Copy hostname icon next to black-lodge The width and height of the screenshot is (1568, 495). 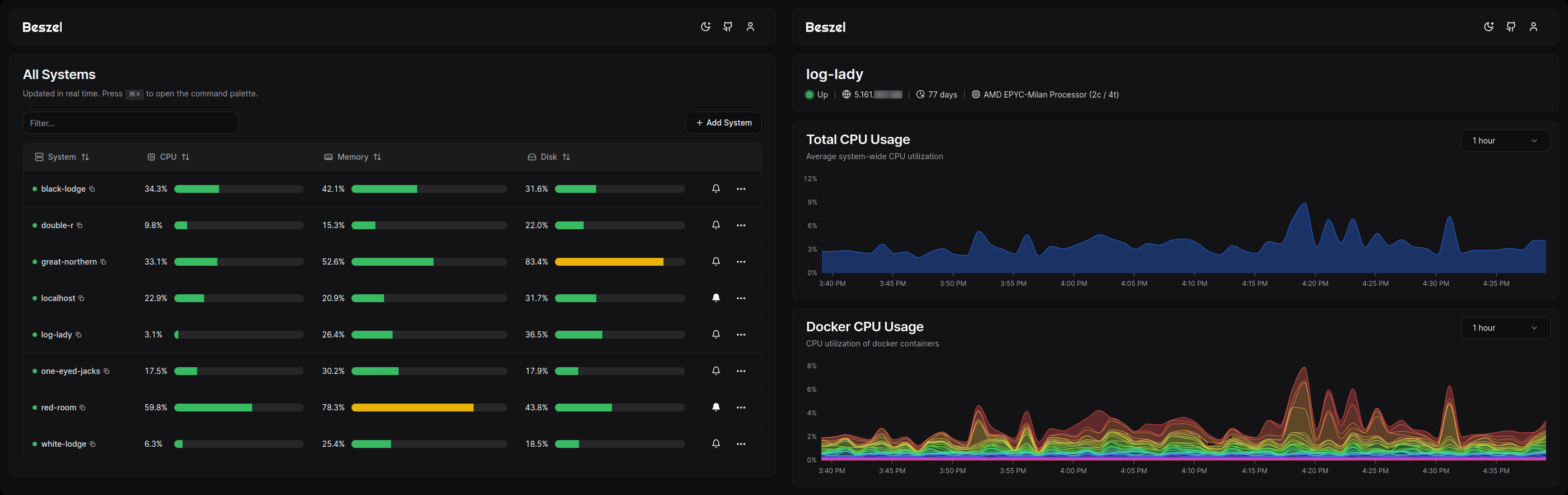click(x=92, y=189)
